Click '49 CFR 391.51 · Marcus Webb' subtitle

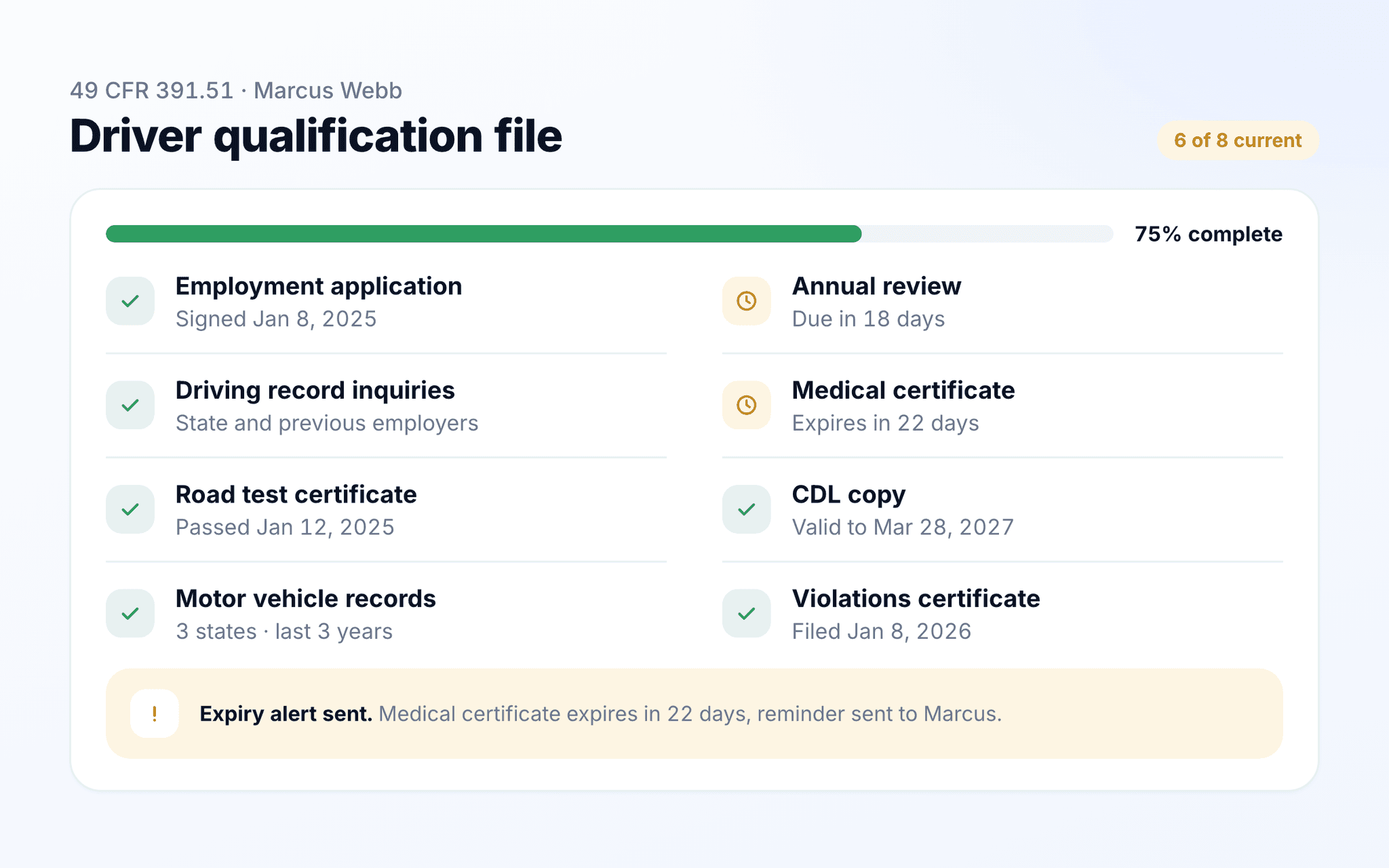coord(236,90)
